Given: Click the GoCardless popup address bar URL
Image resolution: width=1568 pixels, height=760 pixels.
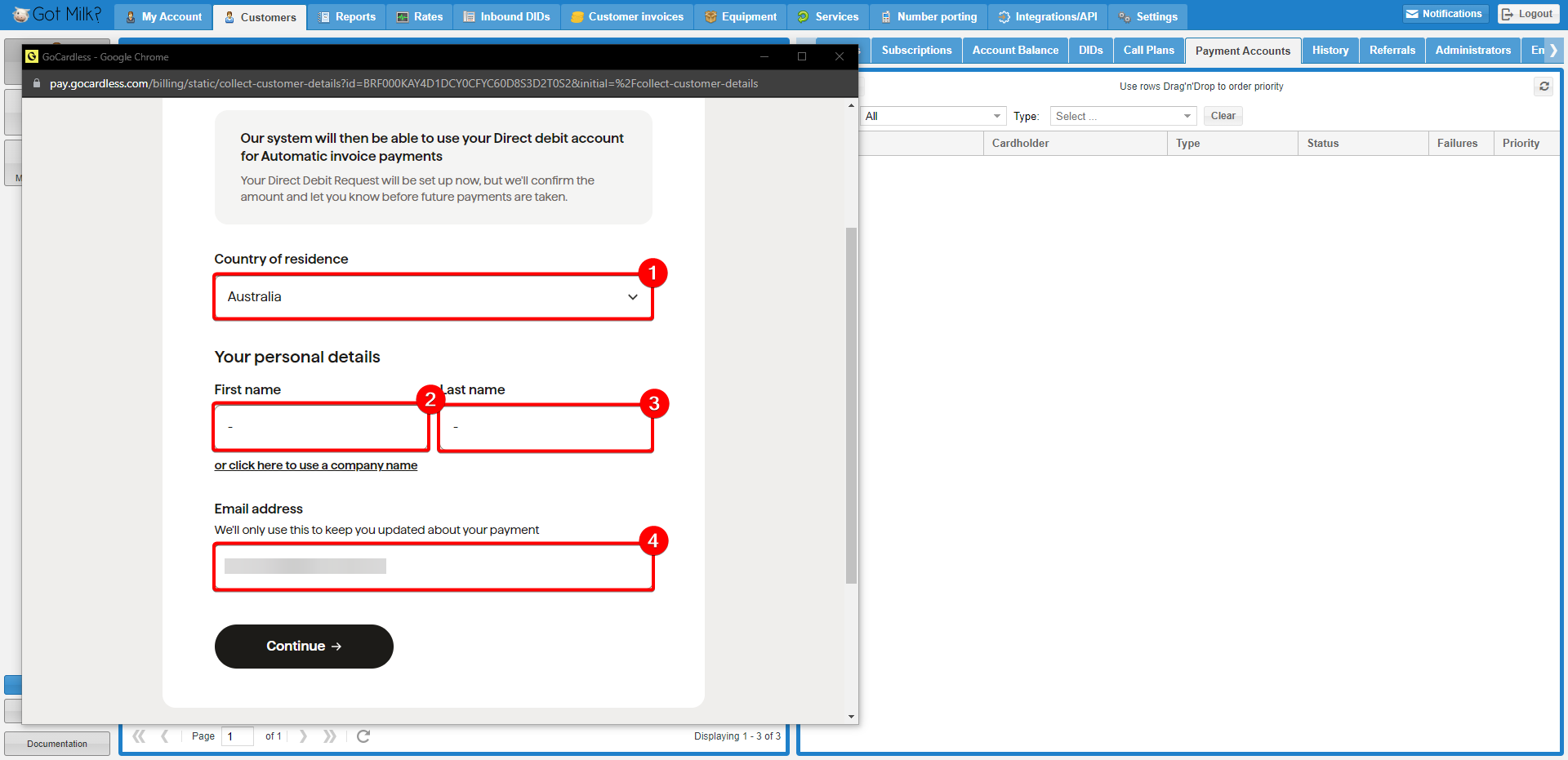Looking at the screenshot, I should pos(403,83).
